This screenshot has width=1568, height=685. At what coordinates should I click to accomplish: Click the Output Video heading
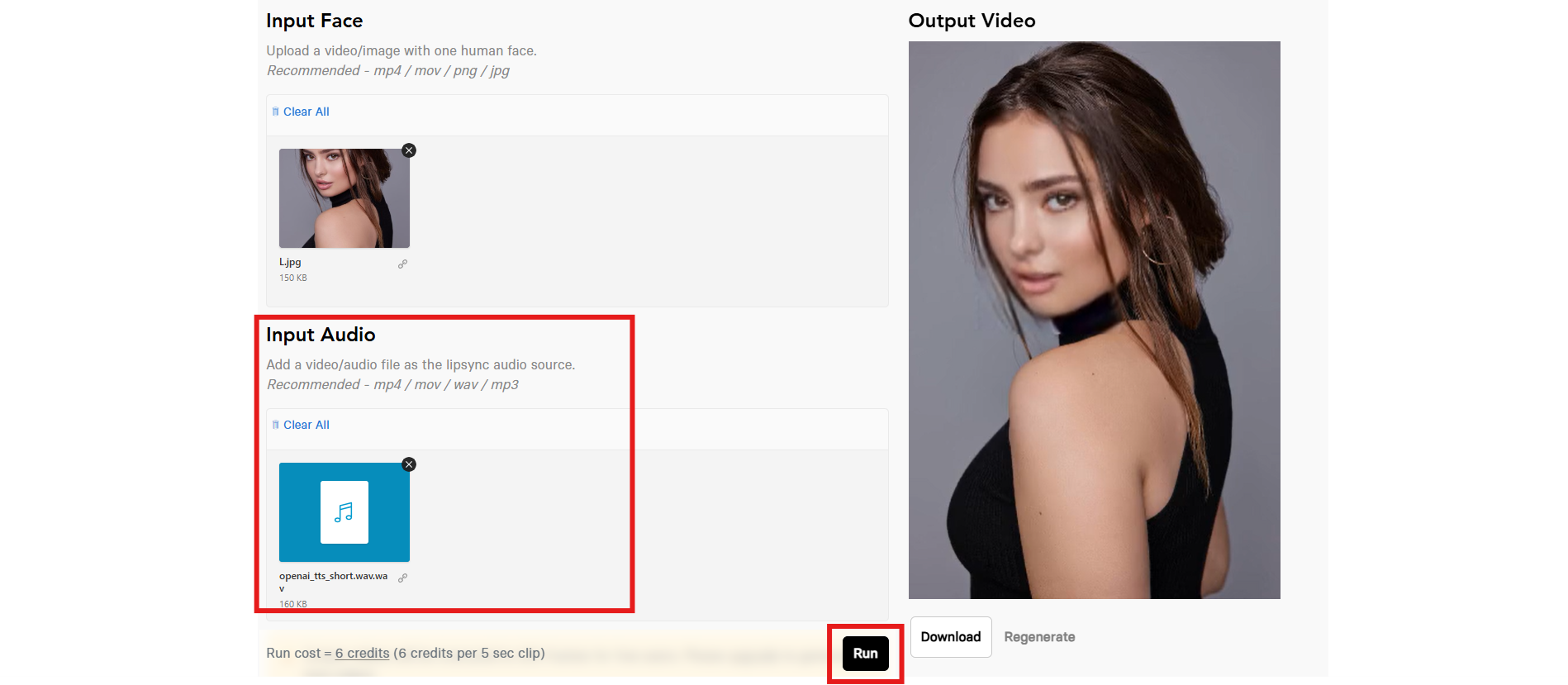pos(972,21)
